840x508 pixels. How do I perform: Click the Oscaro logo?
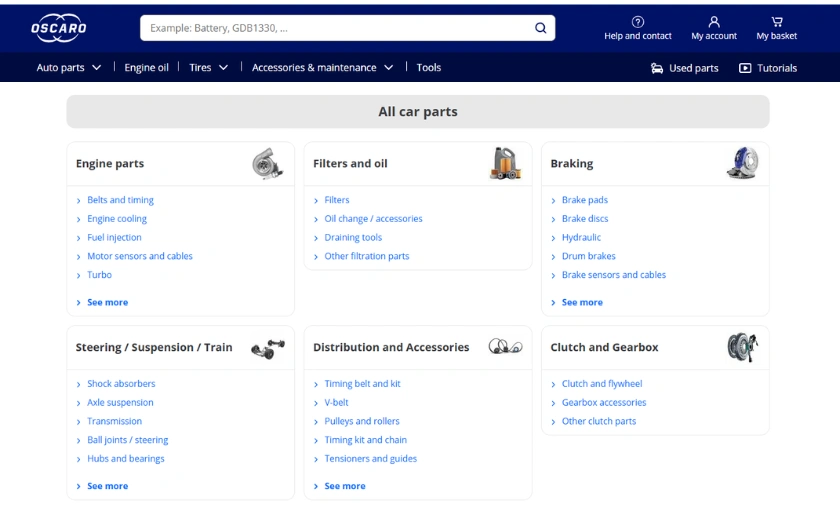(58, 28)
